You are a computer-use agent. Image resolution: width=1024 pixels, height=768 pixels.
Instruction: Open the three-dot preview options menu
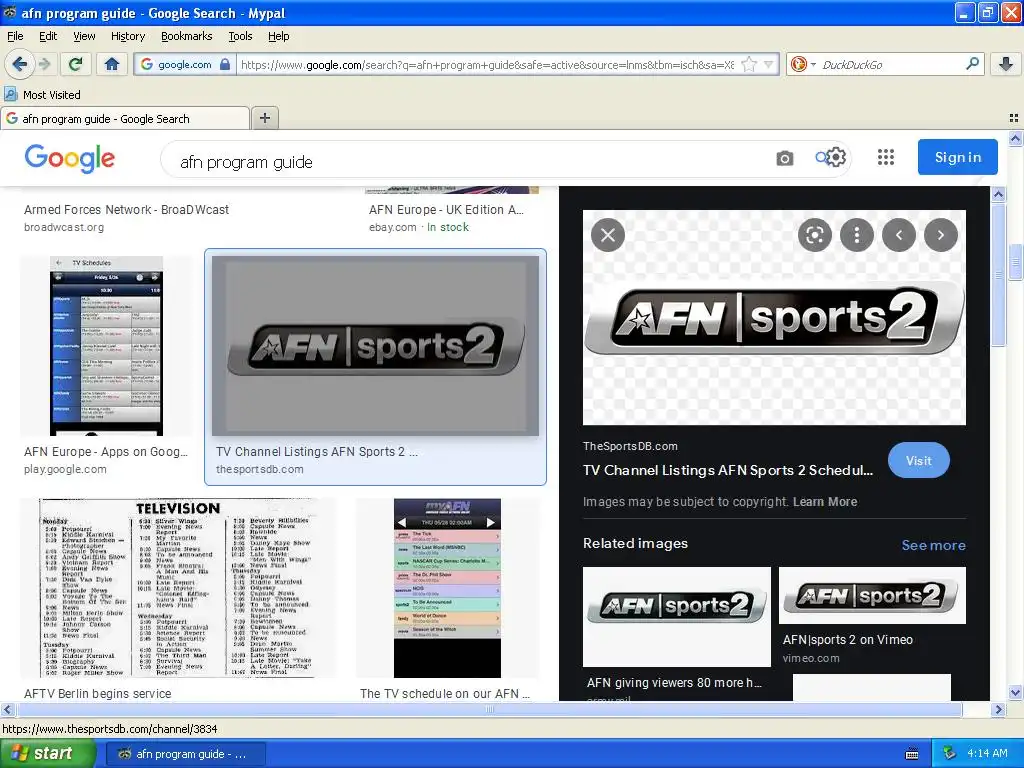click(x=857, y=235)
